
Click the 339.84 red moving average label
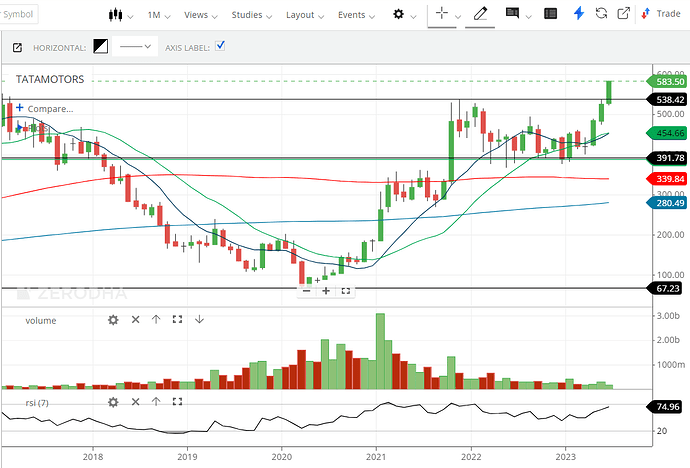pyautogui.click(x=667, y=179)
